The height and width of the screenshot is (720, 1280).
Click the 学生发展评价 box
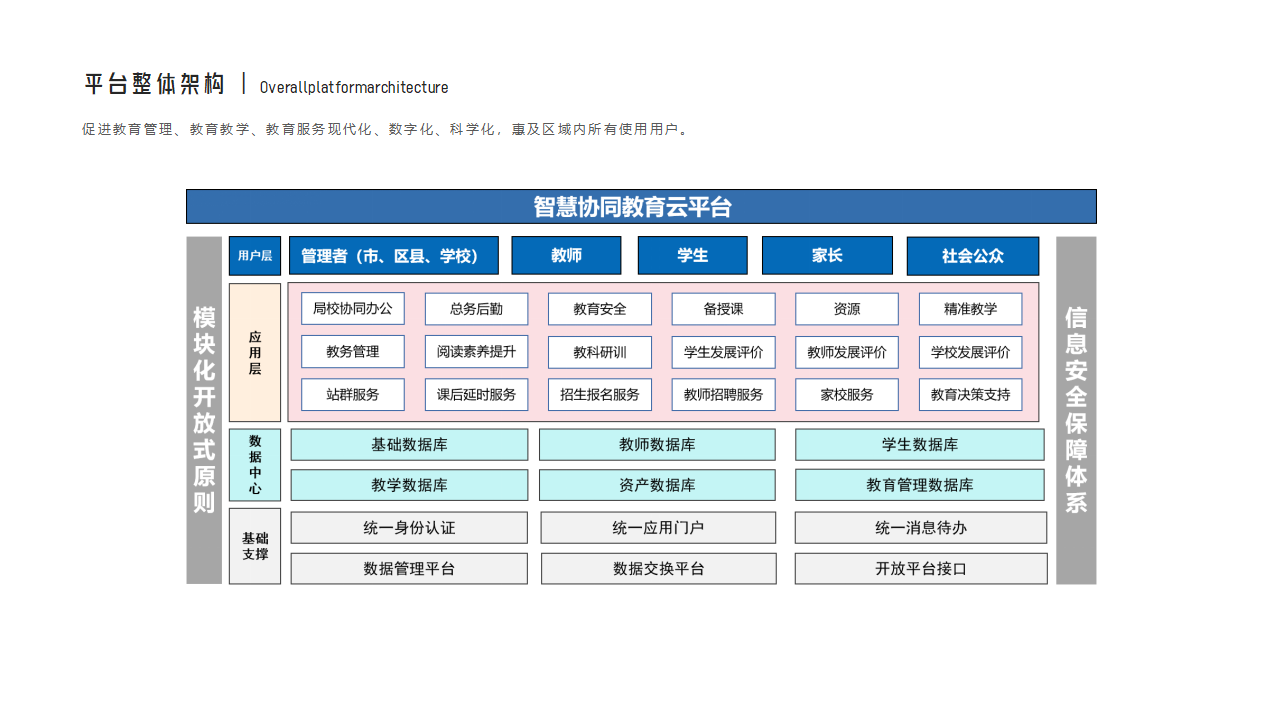point(723,352)
